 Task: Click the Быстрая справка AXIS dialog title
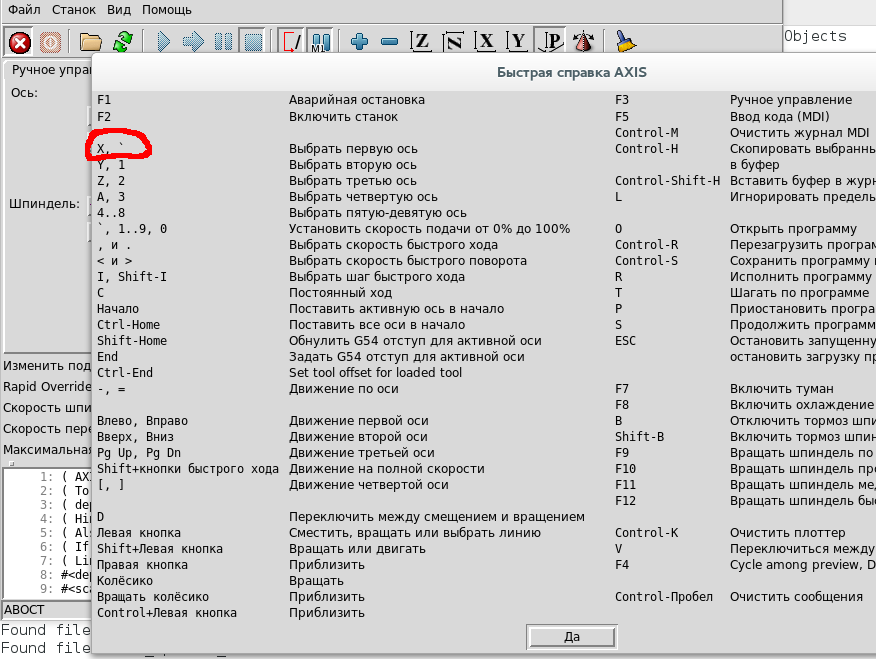click(572, 73)
